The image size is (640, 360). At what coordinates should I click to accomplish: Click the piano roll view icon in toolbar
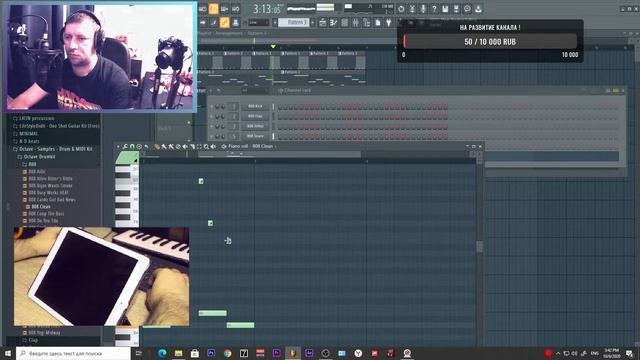click(x=333, y=22)
